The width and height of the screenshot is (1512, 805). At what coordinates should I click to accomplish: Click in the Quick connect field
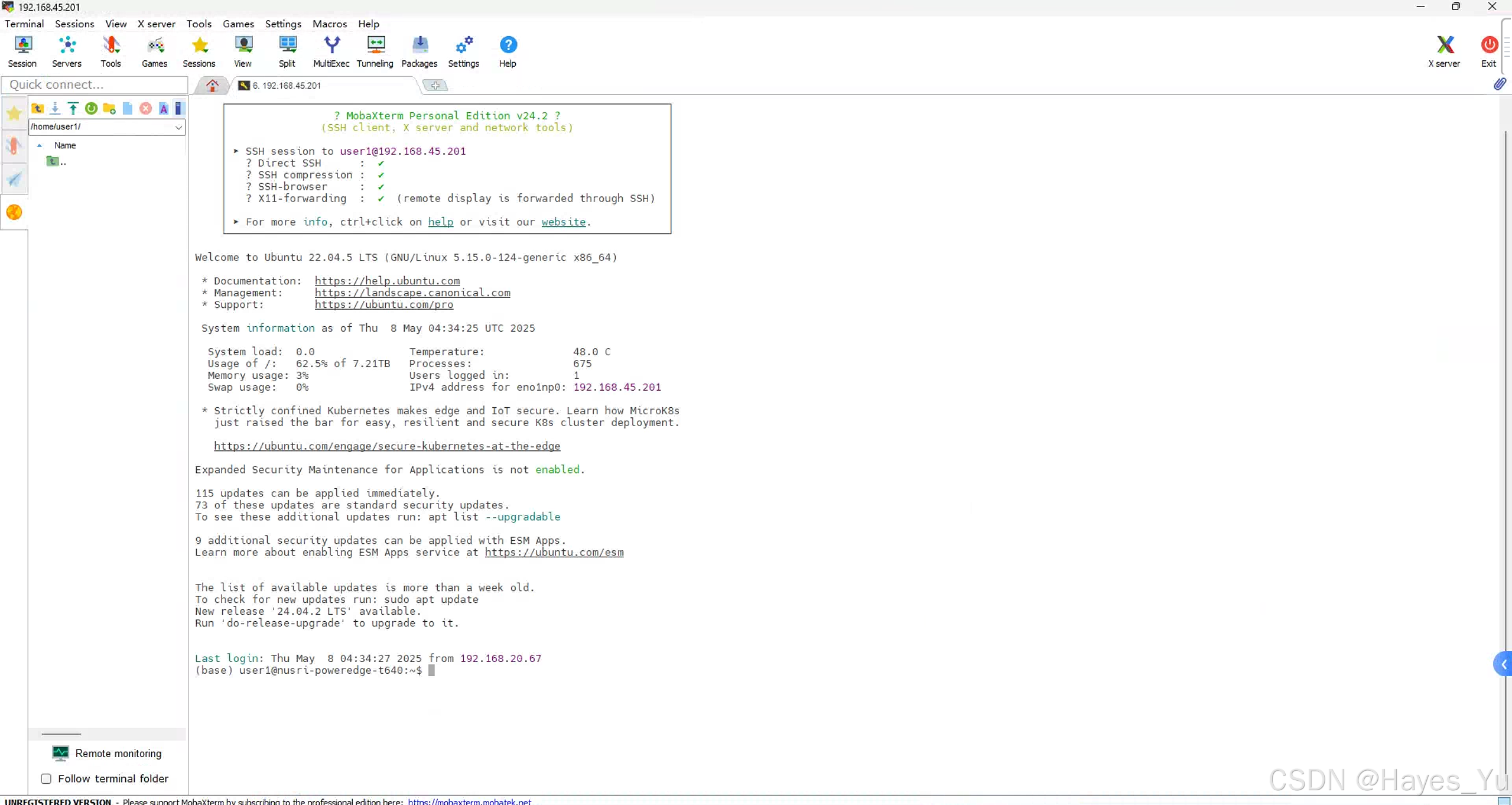pos(95,85)
